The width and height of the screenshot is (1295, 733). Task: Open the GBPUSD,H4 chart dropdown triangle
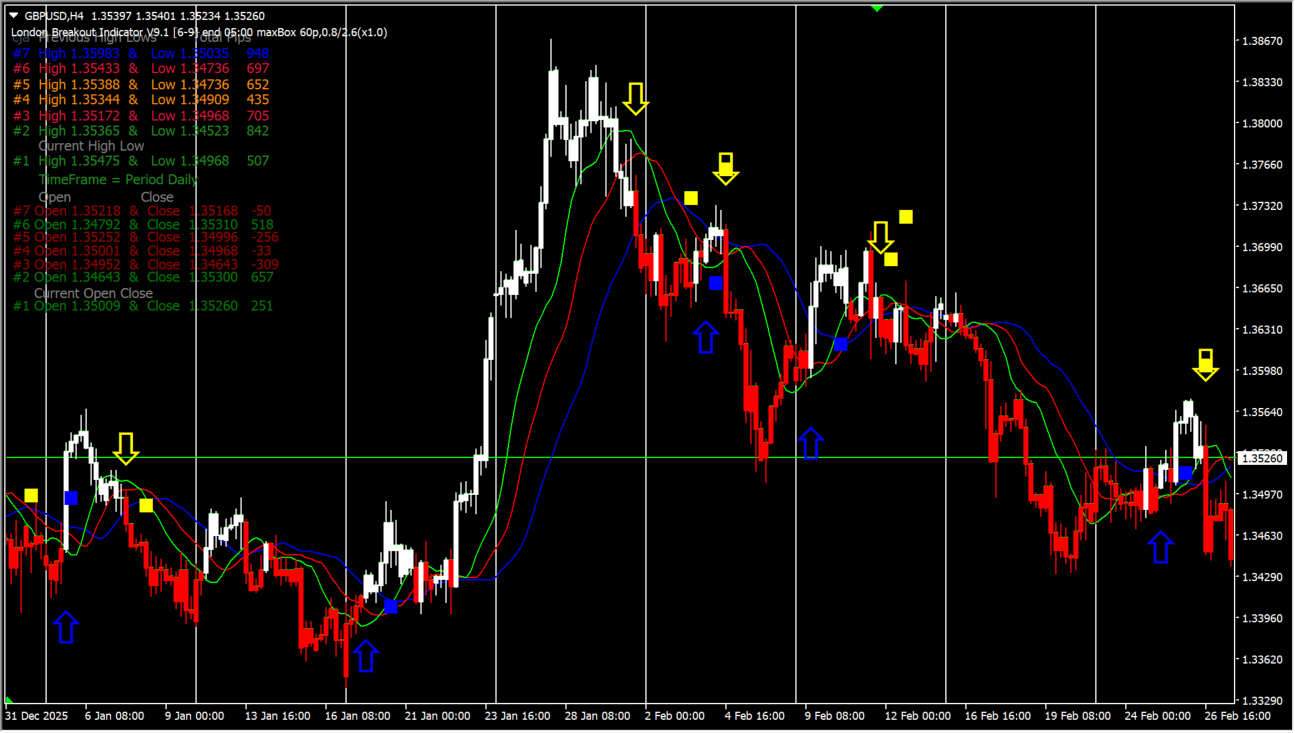click(13, 16)
